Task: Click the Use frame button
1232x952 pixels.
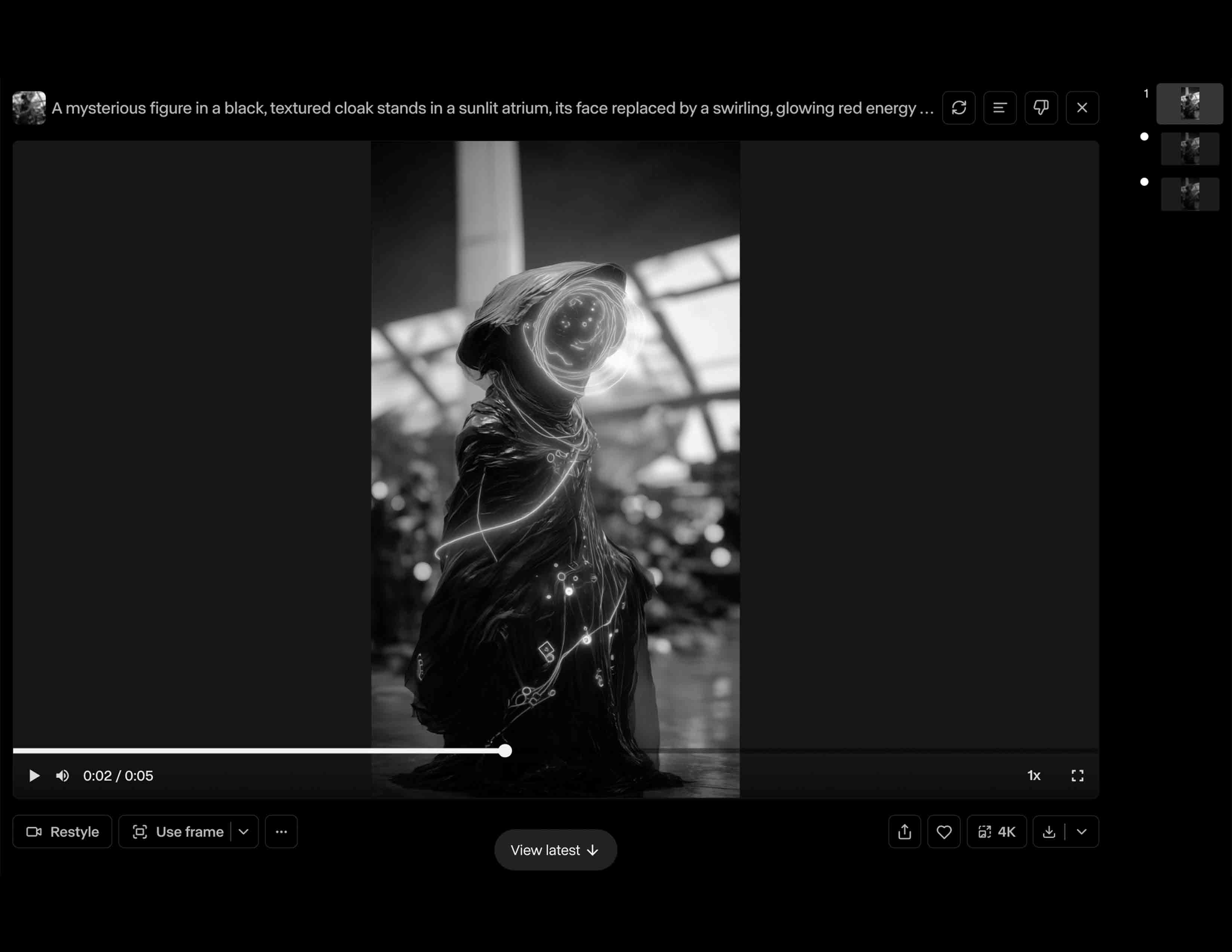Action: click(178, 831)
